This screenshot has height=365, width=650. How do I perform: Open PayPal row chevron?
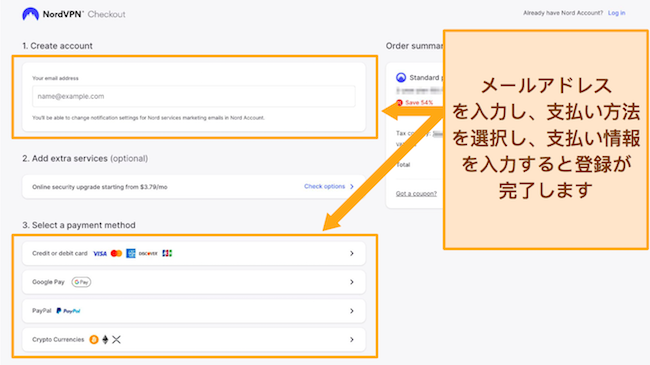[x=352, y=311]
